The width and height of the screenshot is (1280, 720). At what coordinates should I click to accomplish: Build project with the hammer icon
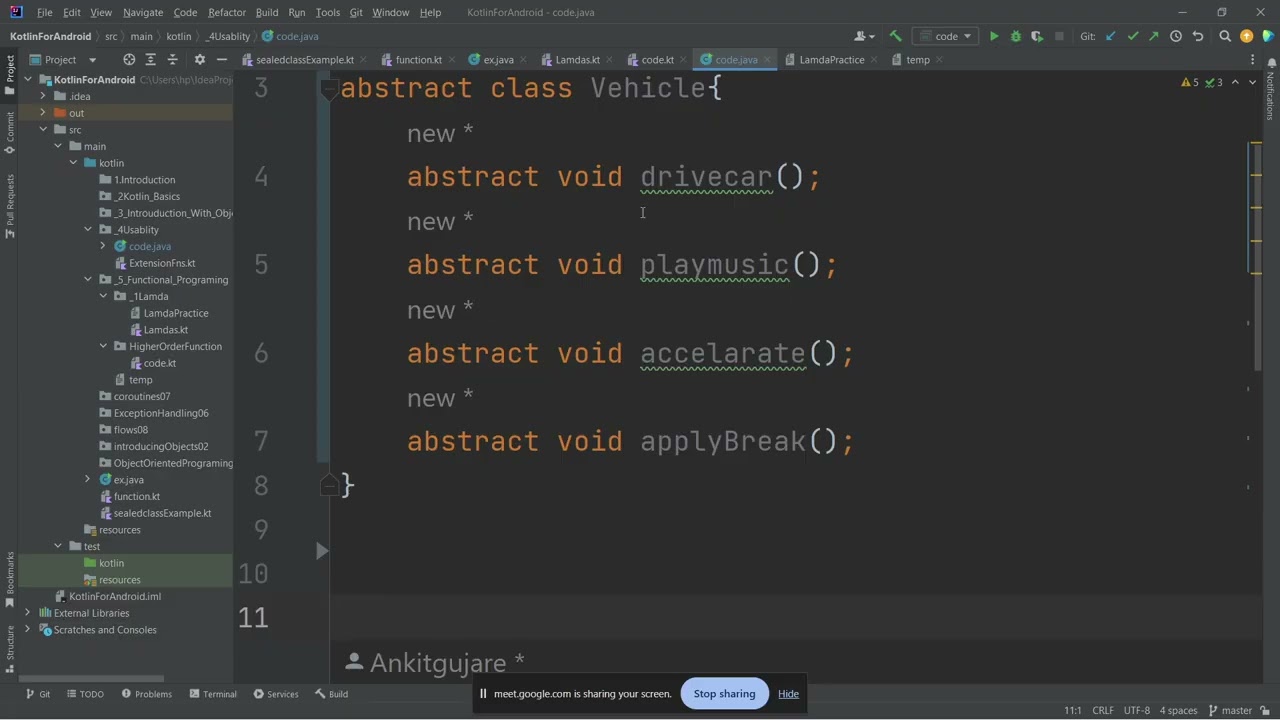895,36
